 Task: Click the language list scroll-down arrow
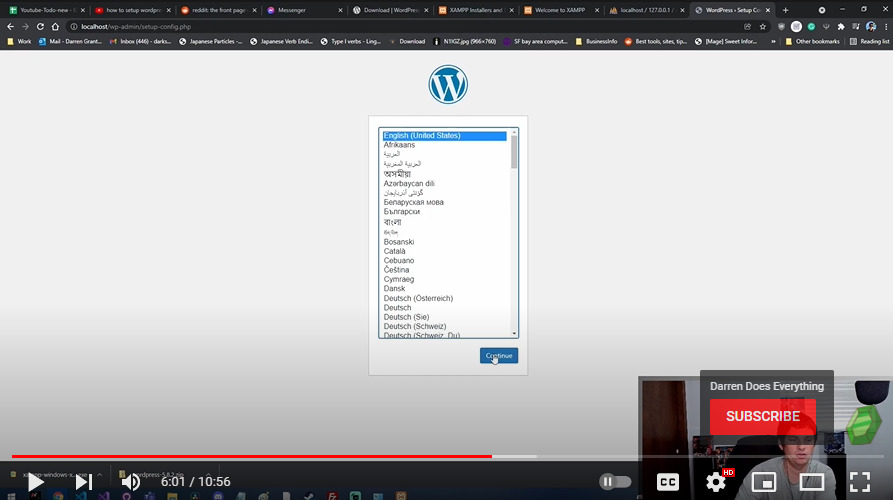tap(514, 334)
